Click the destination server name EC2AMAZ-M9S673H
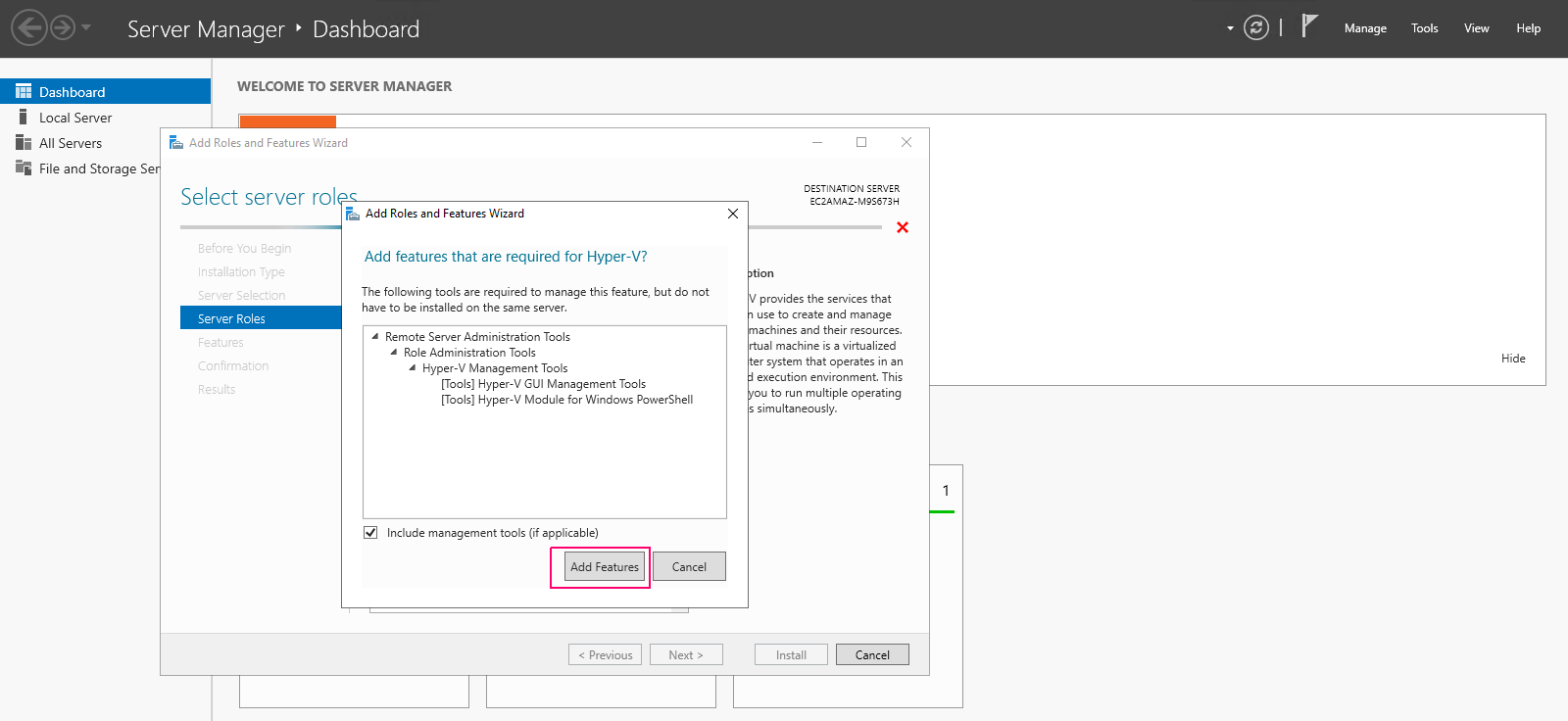This screenshot has height=721, width=1568. 855,202
